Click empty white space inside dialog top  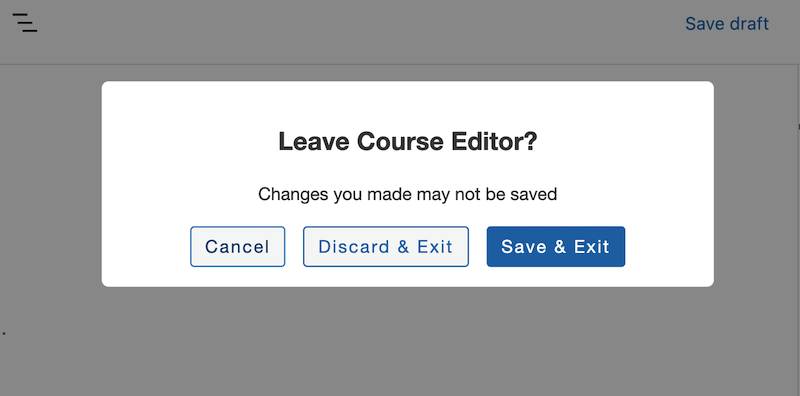click(408, 105)
